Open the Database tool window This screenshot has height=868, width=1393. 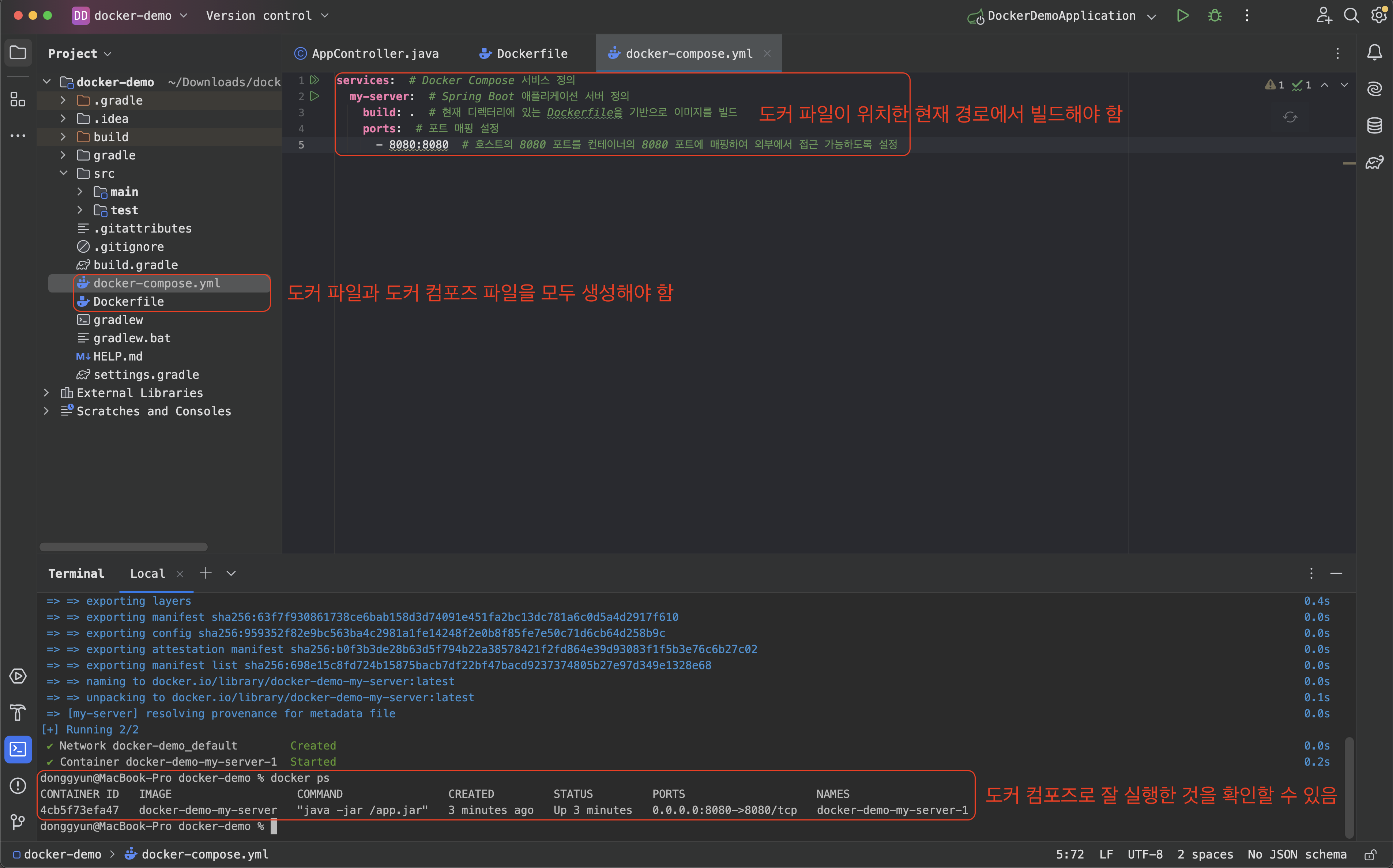point(1374,125)
